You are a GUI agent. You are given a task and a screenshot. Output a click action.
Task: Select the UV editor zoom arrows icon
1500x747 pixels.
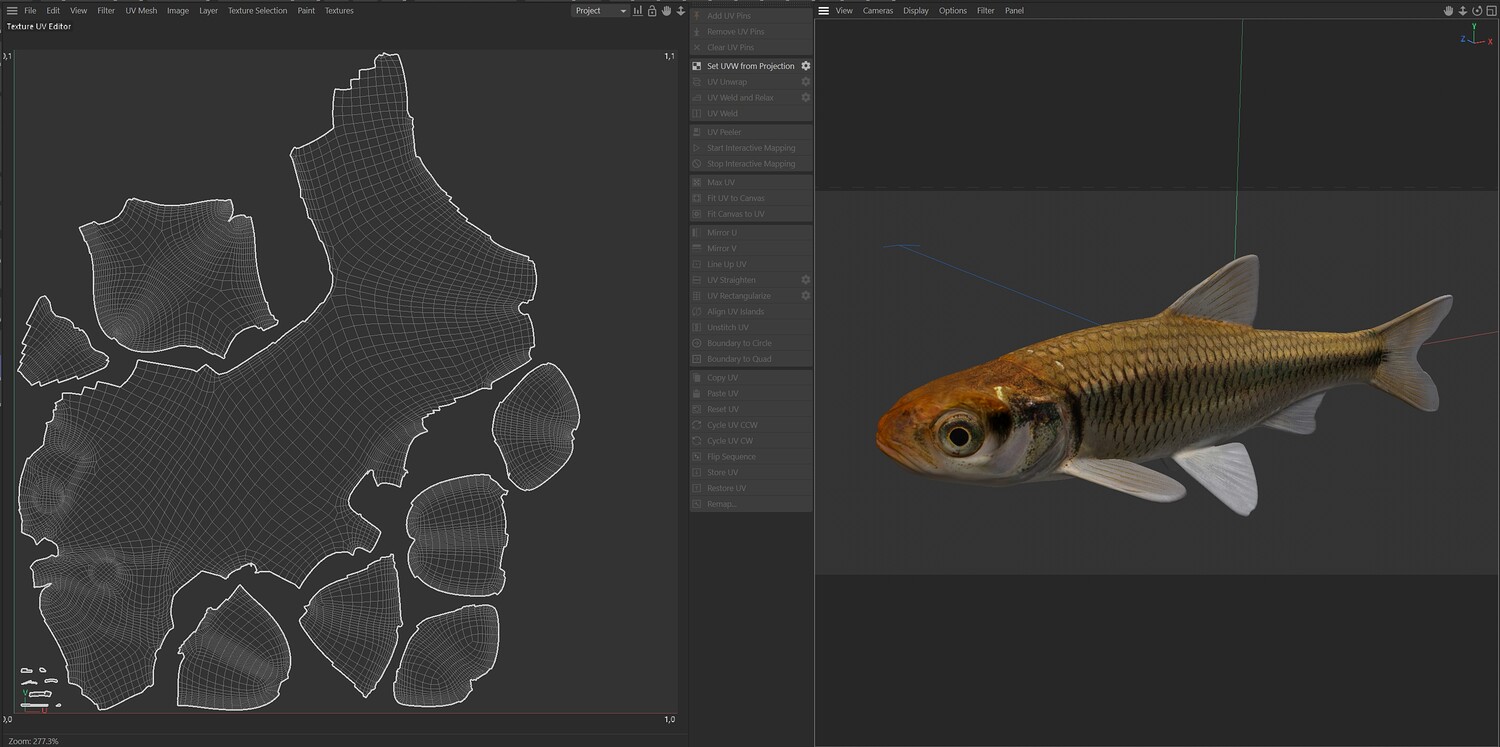tap(681, 10)
